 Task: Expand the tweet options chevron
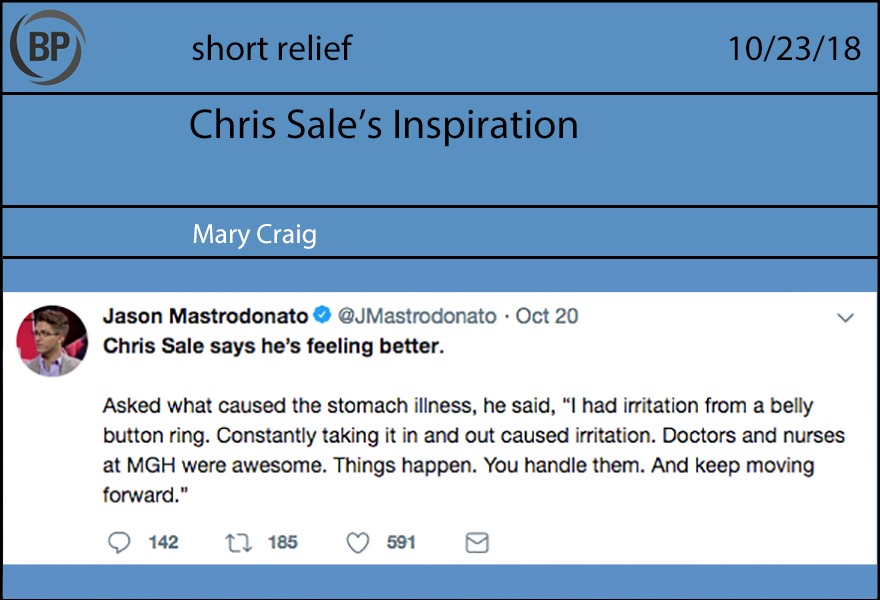(x=845, y=318)
